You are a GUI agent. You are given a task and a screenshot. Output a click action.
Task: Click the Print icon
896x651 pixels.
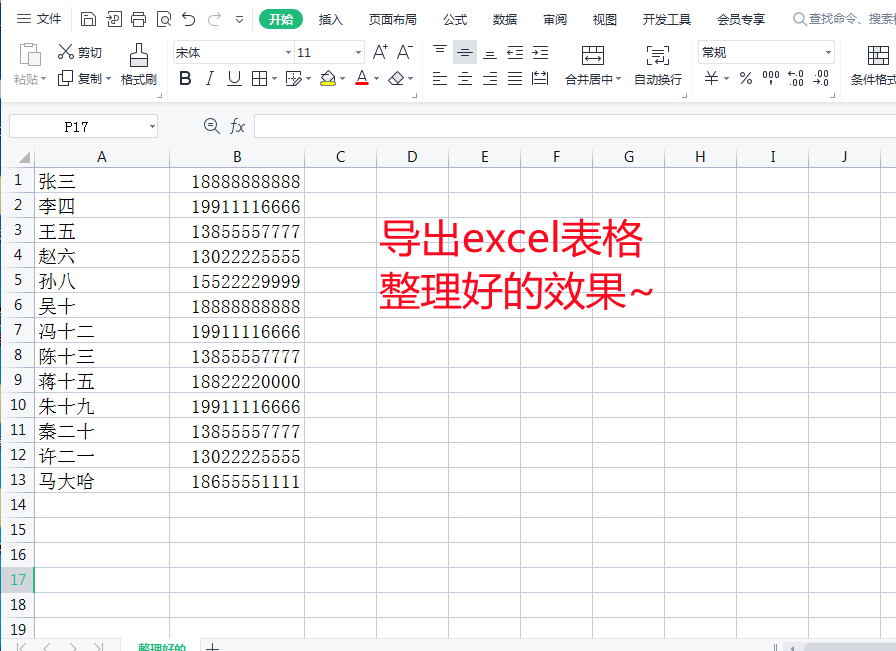(138, 19)
